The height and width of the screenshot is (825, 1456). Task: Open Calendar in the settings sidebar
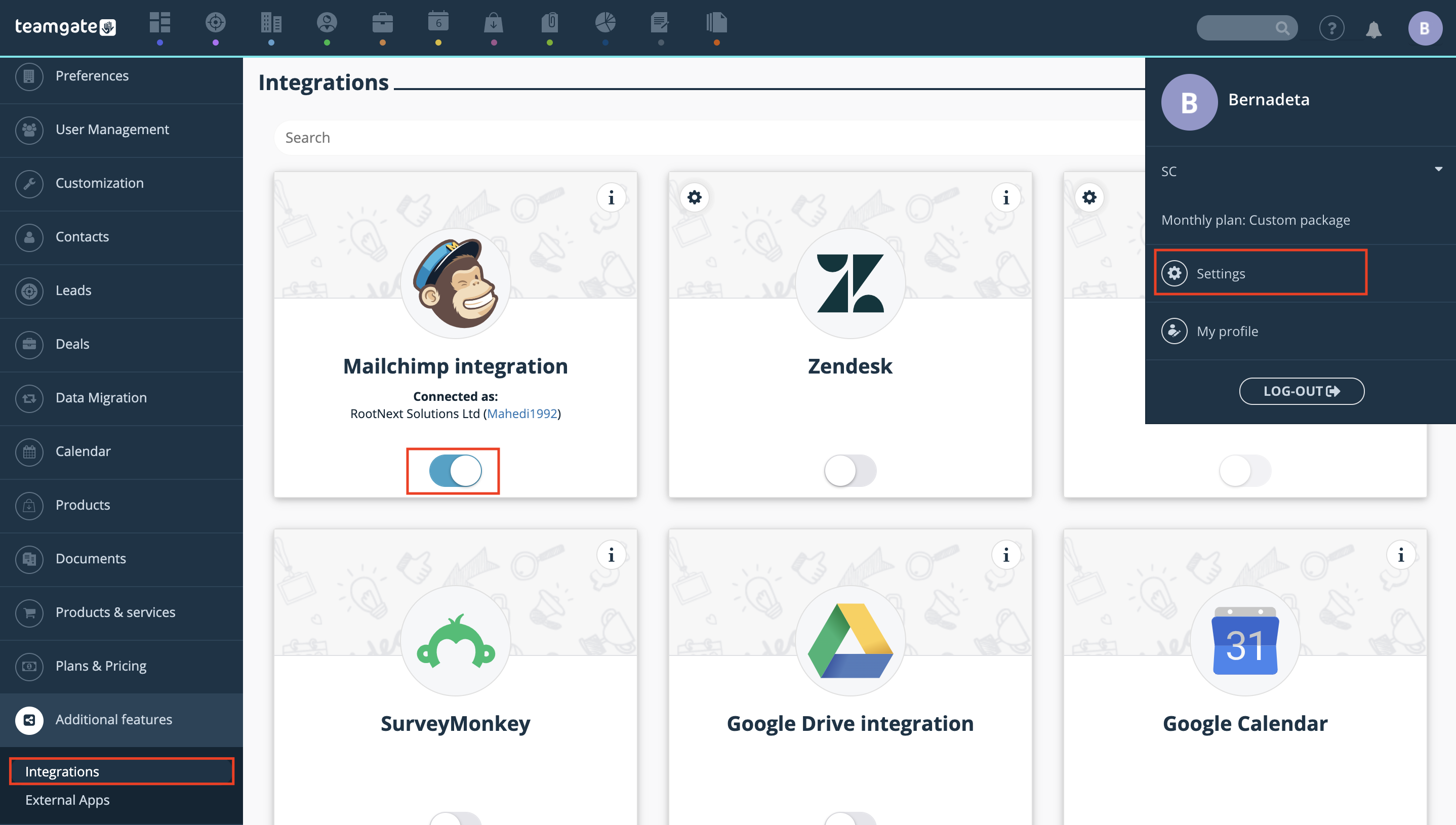coord(122,452)
